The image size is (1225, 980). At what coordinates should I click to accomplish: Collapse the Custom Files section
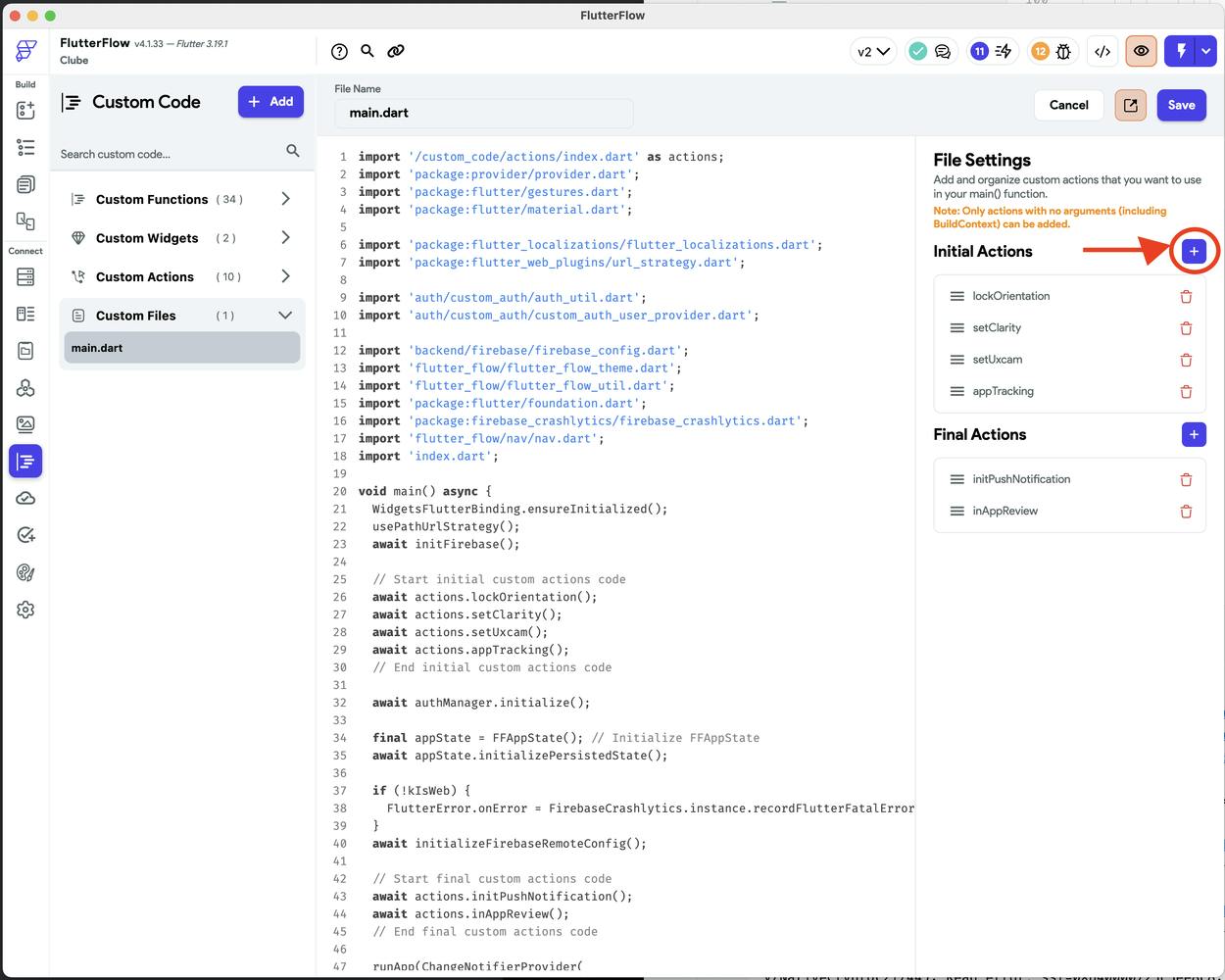[x=285, y=316]
